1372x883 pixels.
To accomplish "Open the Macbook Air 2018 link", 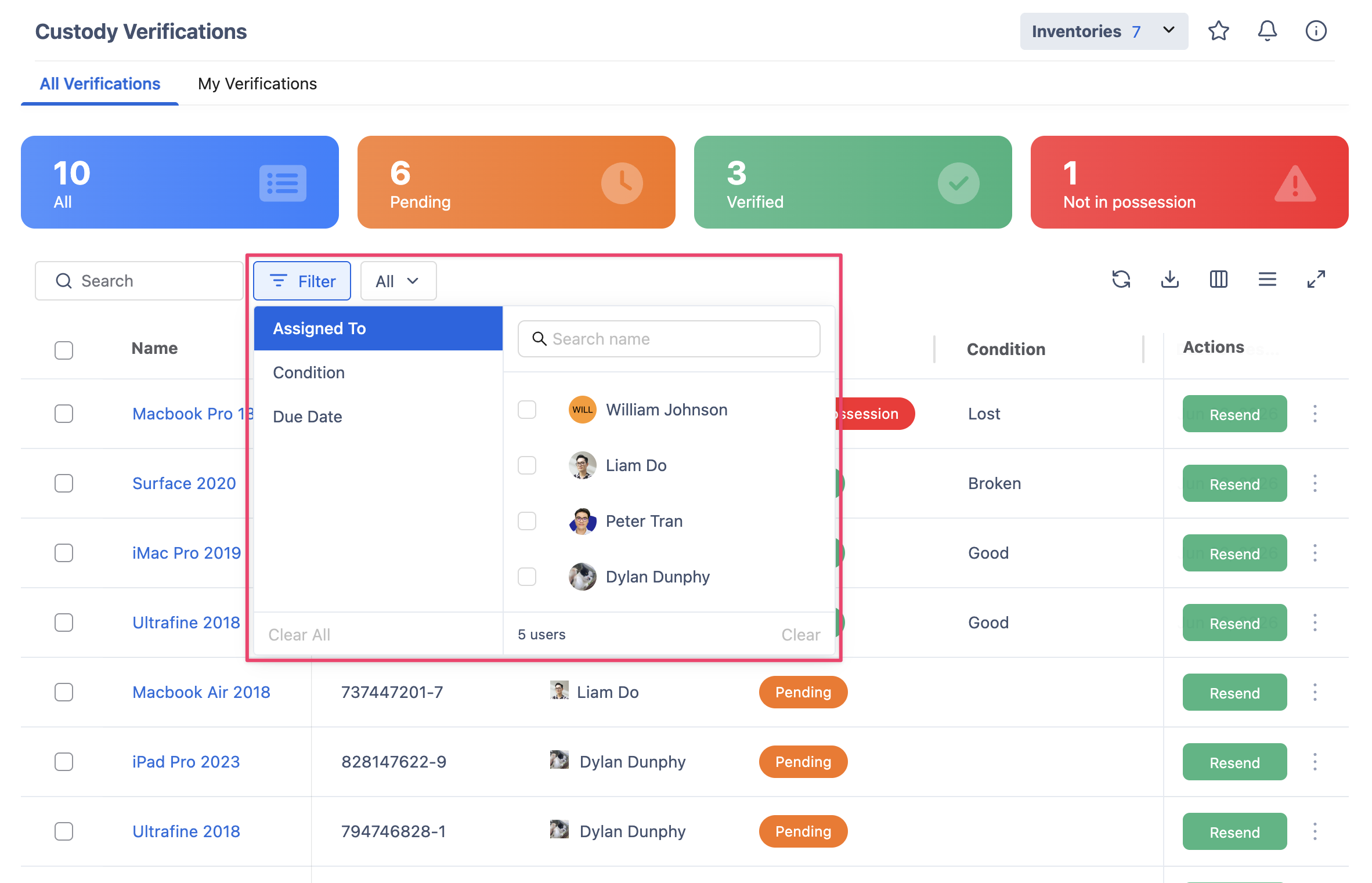I will click(x=201, y=692).
